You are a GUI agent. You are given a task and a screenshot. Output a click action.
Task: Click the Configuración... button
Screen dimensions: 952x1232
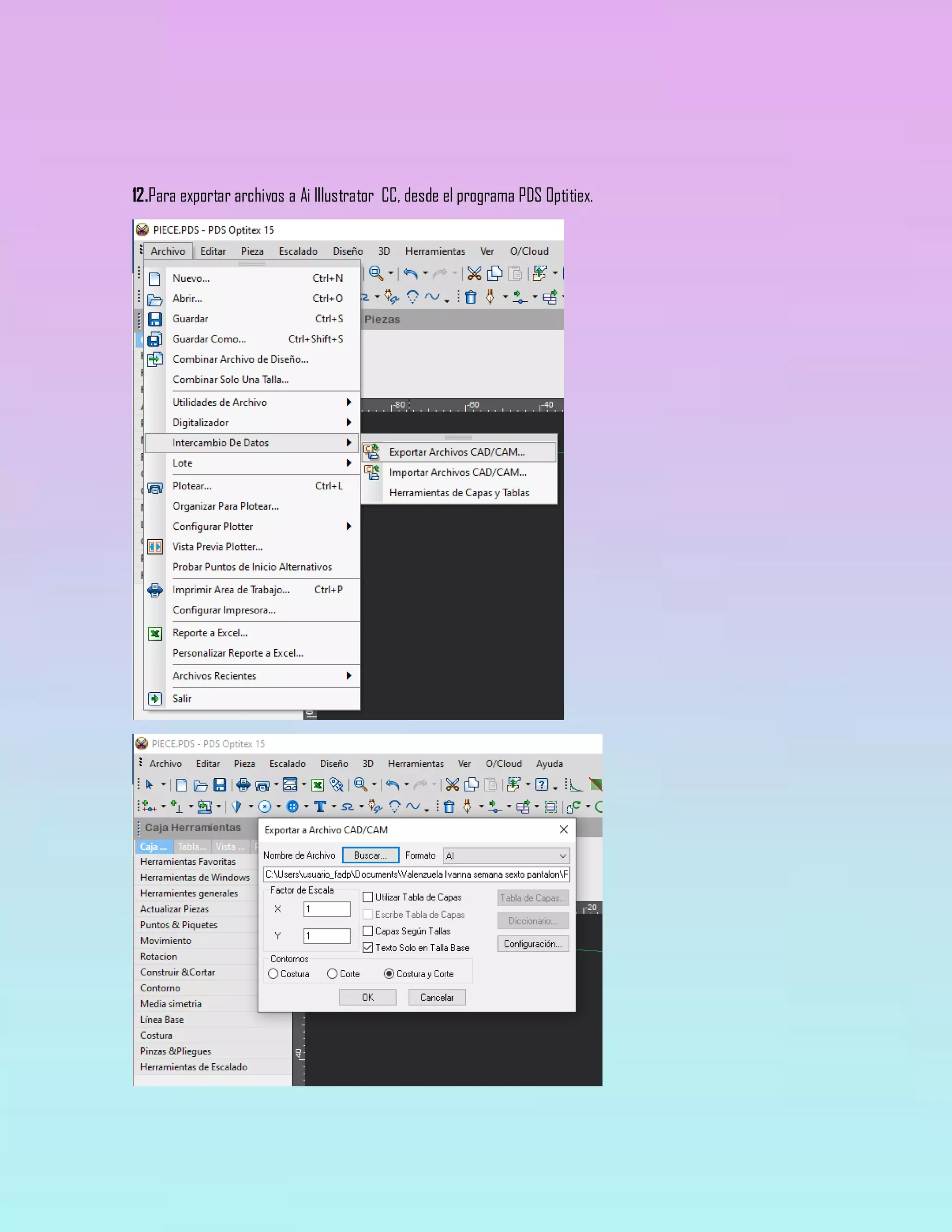533,944
